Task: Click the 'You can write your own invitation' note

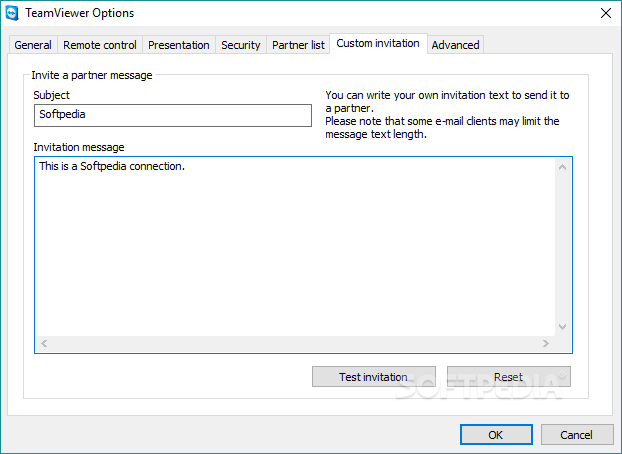Action: coord(447,115)
